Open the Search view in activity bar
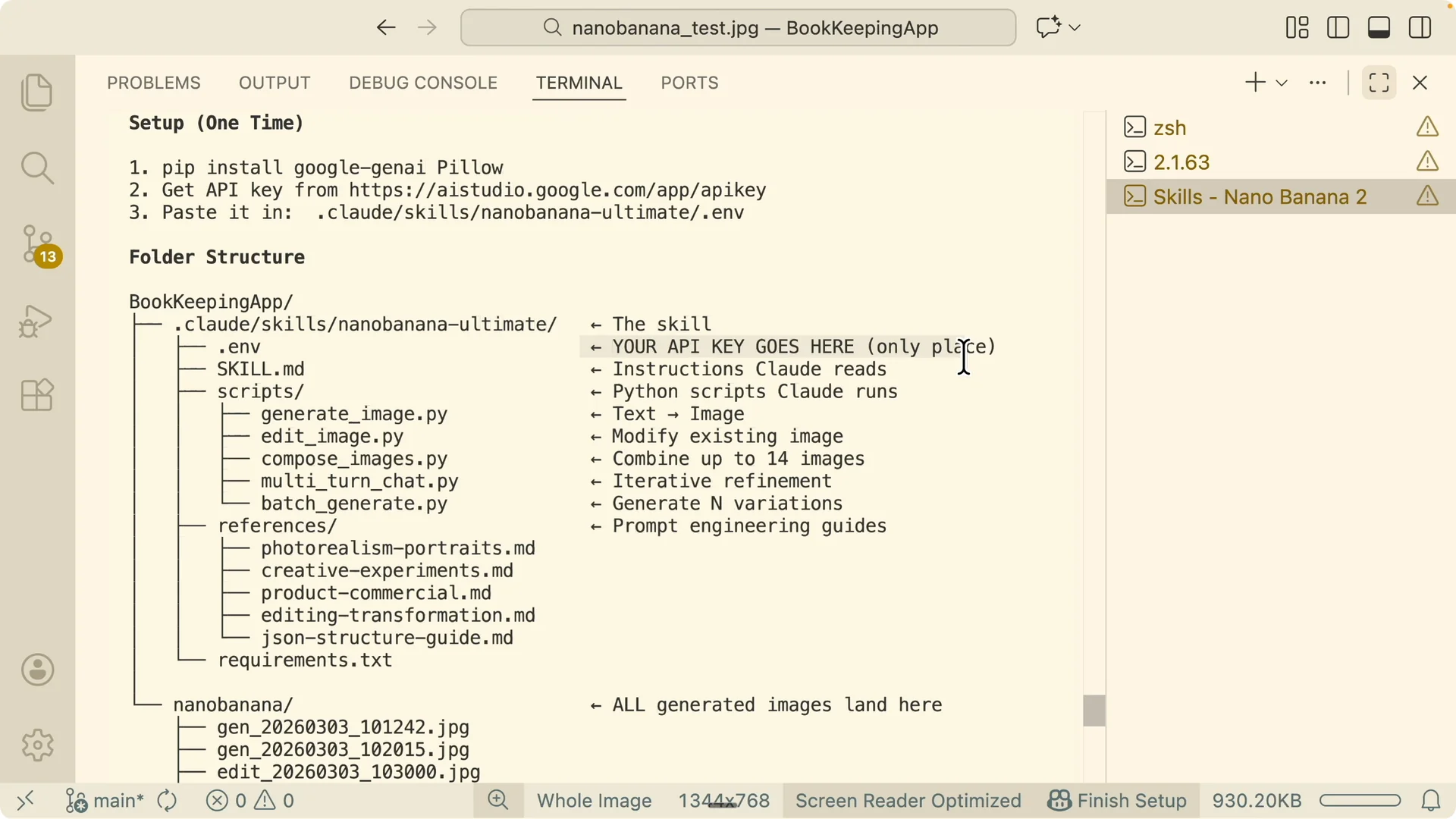Viewport: 1456px width, 819px height. tap(37, 168)
